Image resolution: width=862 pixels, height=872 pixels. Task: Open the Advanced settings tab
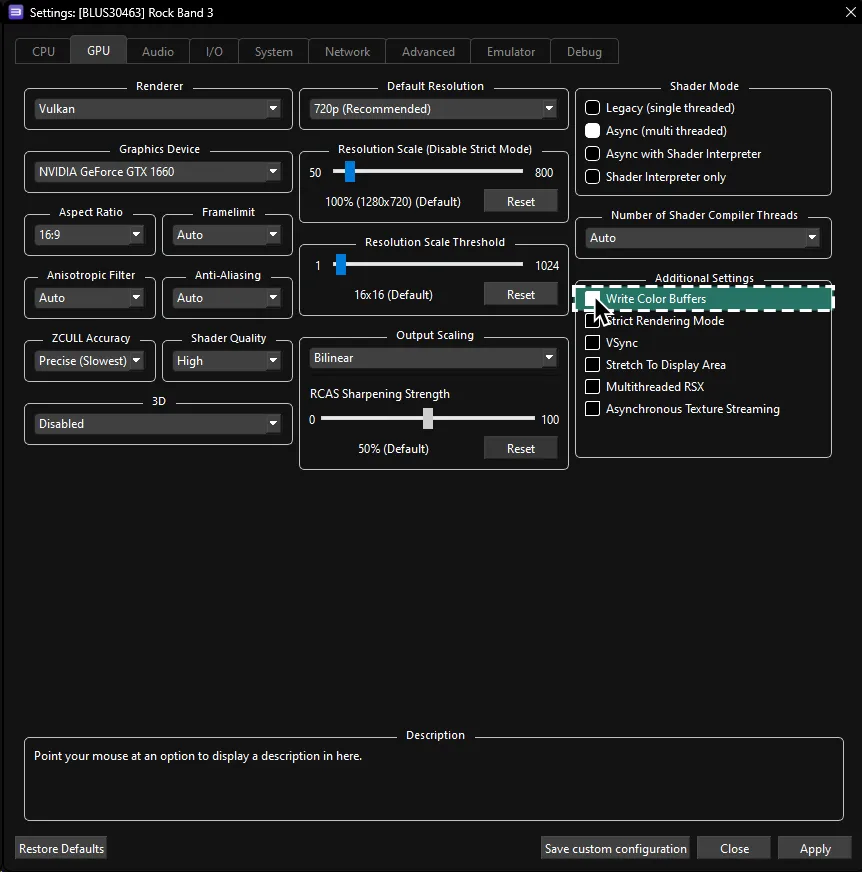[427, 51]
